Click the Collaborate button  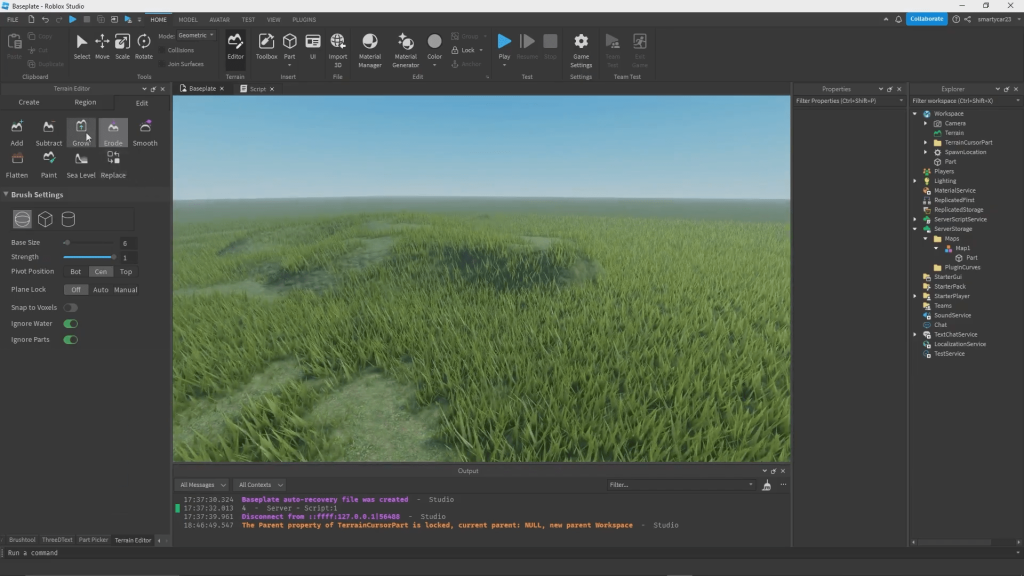926,19
